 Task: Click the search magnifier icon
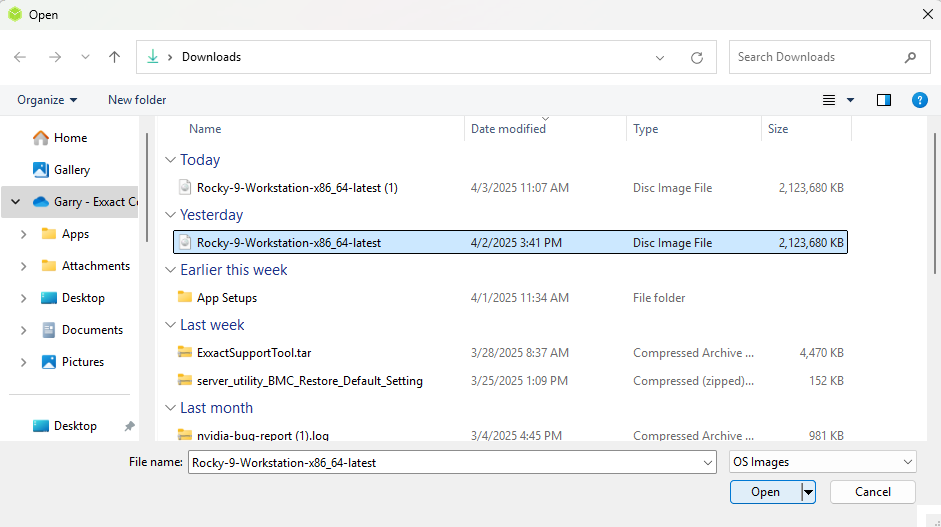click(x=910, y=58)
